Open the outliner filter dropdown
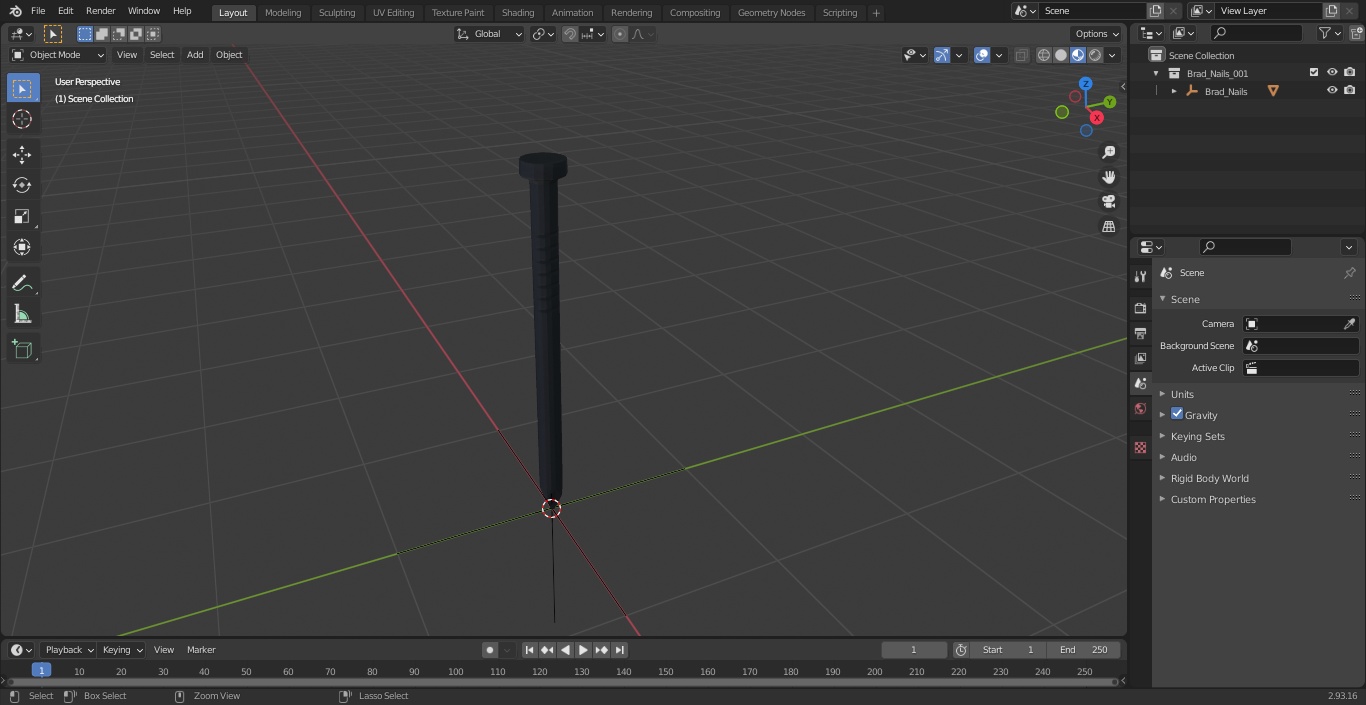This screenshot has height=705, width=1366. click(x=1329, y=33)
